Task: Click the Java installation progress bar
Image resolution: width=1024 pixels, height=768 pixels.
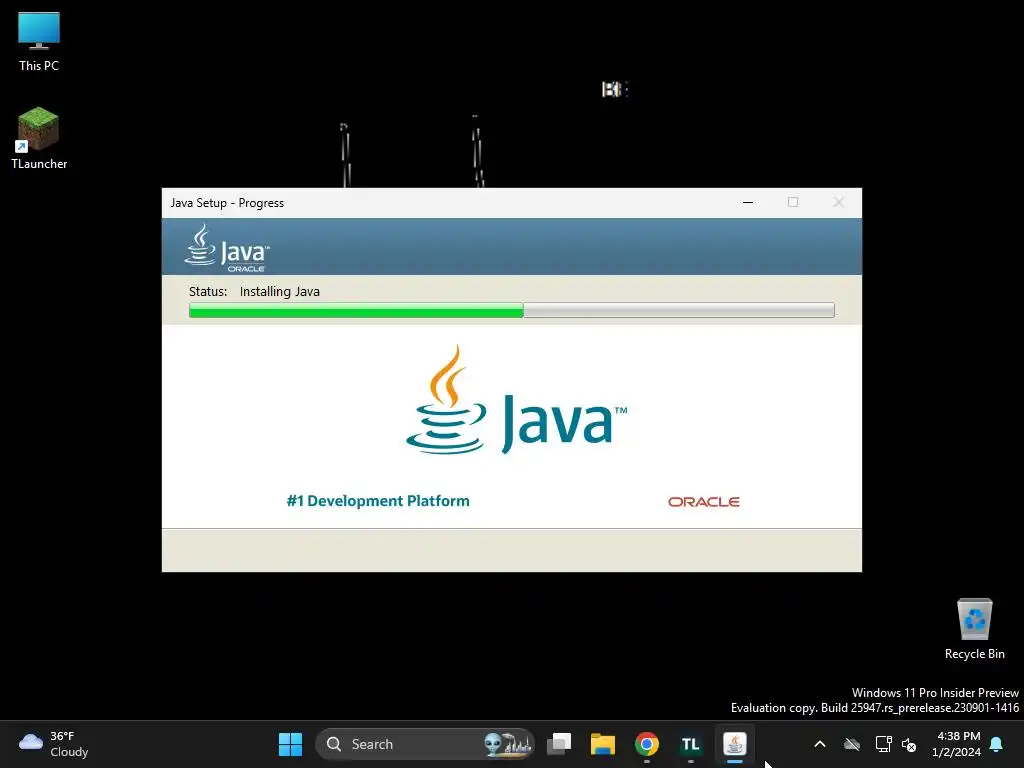Action: click(511, 310)
